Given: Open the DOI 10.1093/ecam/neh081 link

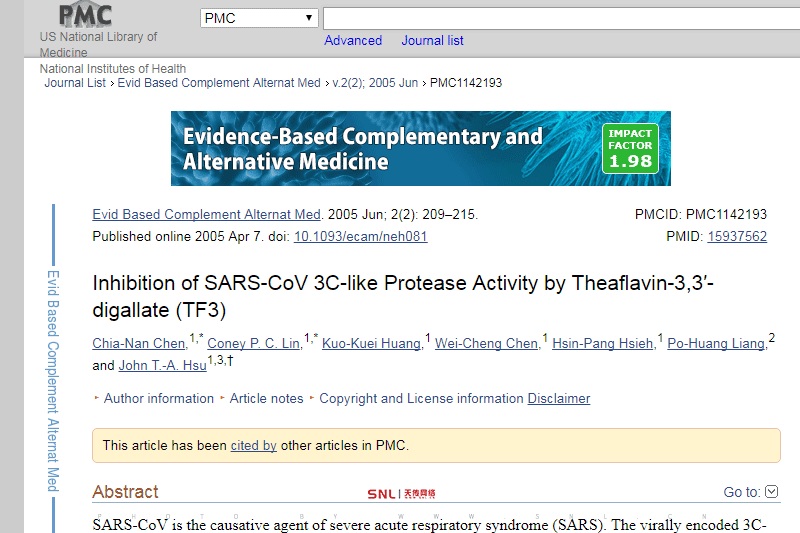Looking at the screenshot, I should (360, 237).
